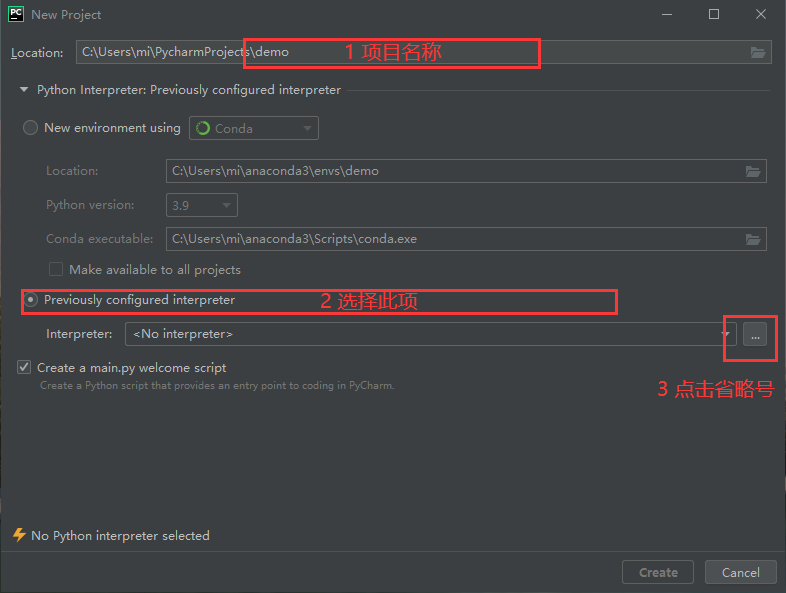Enable Make available to all projects

[56, 270]
